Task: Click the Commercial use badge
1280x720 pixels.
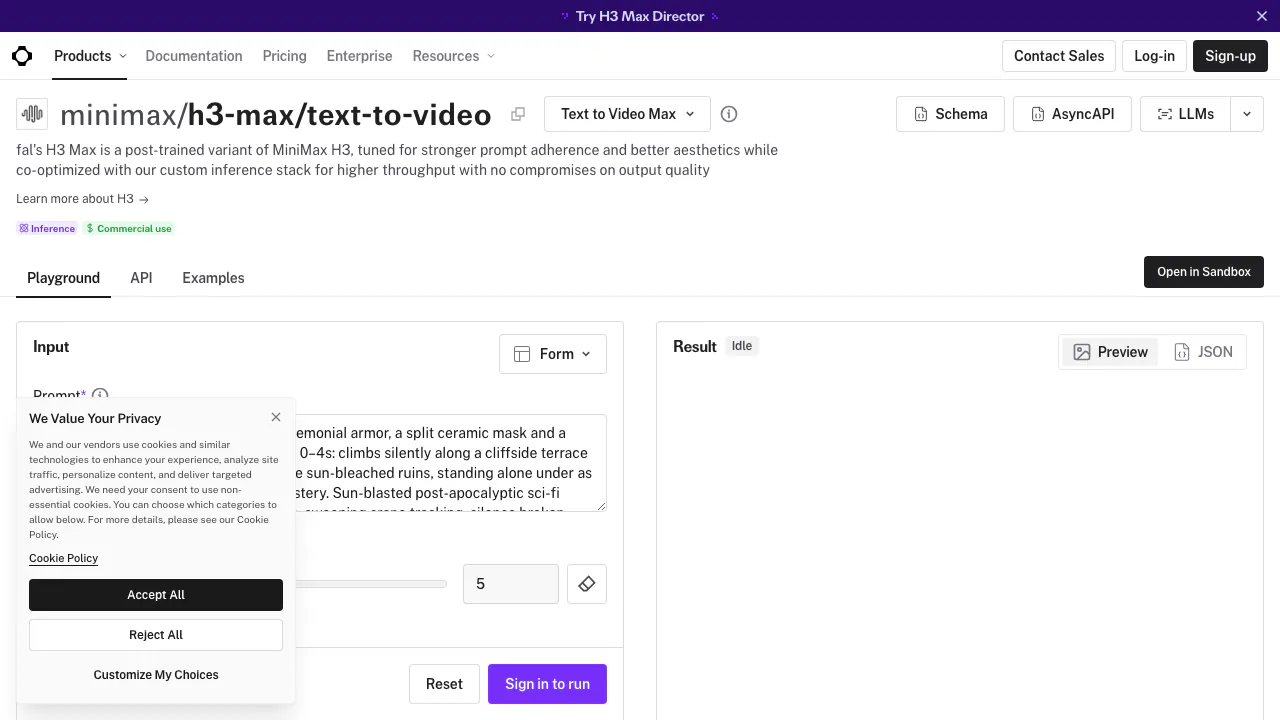Action: point(129,229)
